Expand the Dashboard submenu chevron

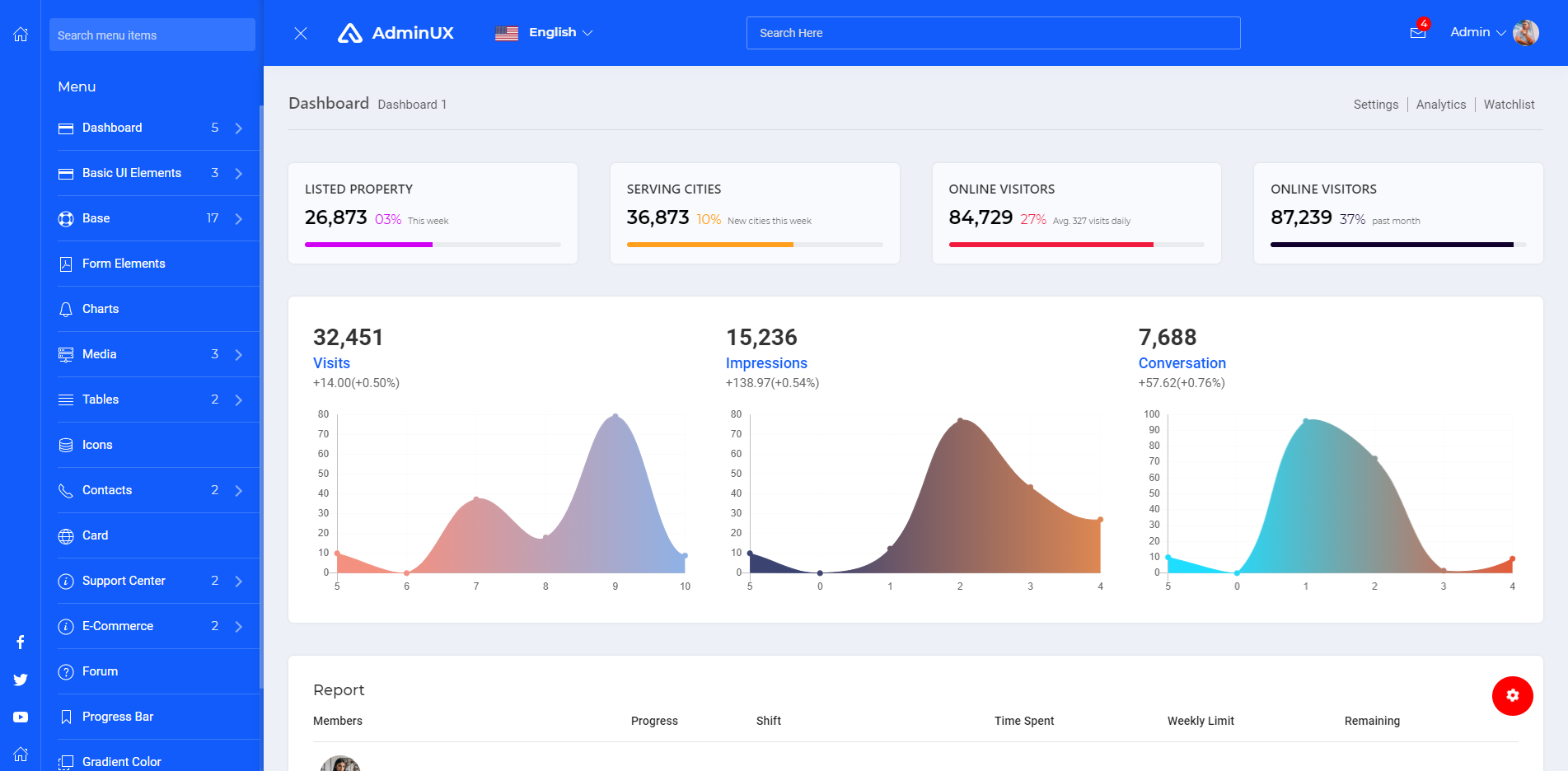tap(239, 128)
